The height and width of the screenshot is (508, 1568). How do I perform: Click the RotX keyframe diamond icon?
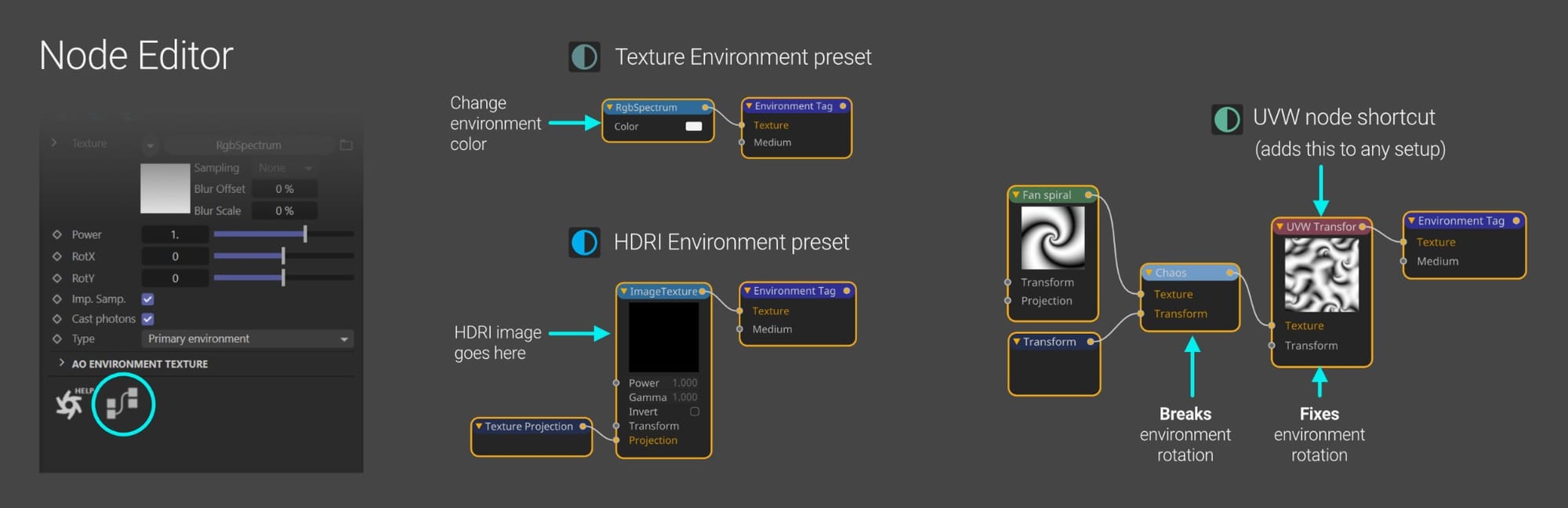tap(56, 256)
